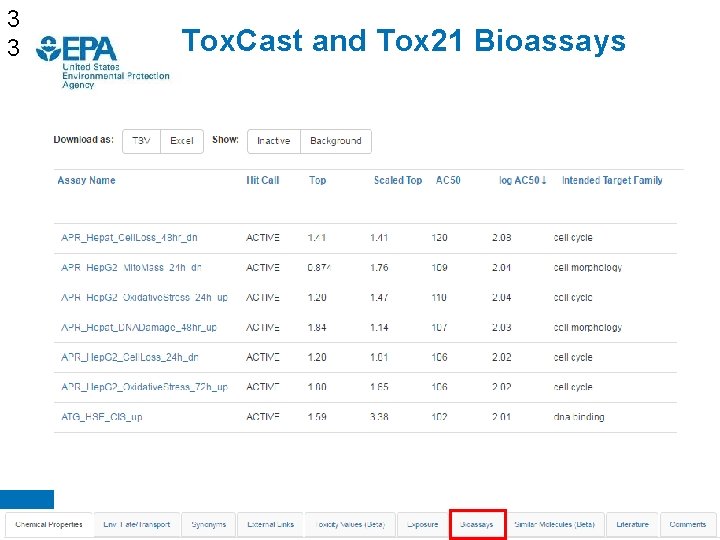Click 'cell morphology' in the DNADamage row
The height and width of the screenshot is (540, 720).
(x=588, y=327)
